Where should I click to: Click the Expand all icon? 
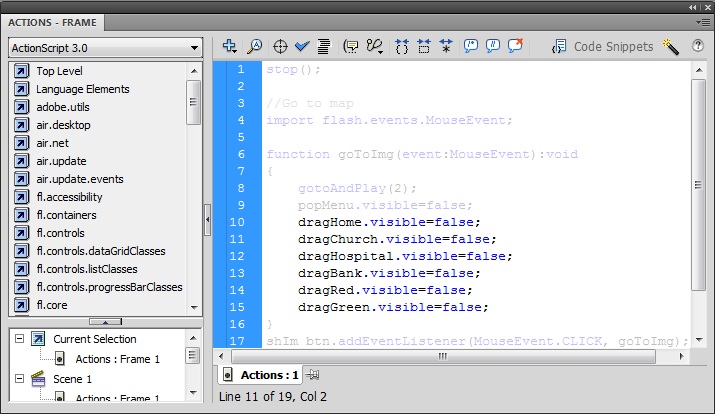tap(446, 47)
